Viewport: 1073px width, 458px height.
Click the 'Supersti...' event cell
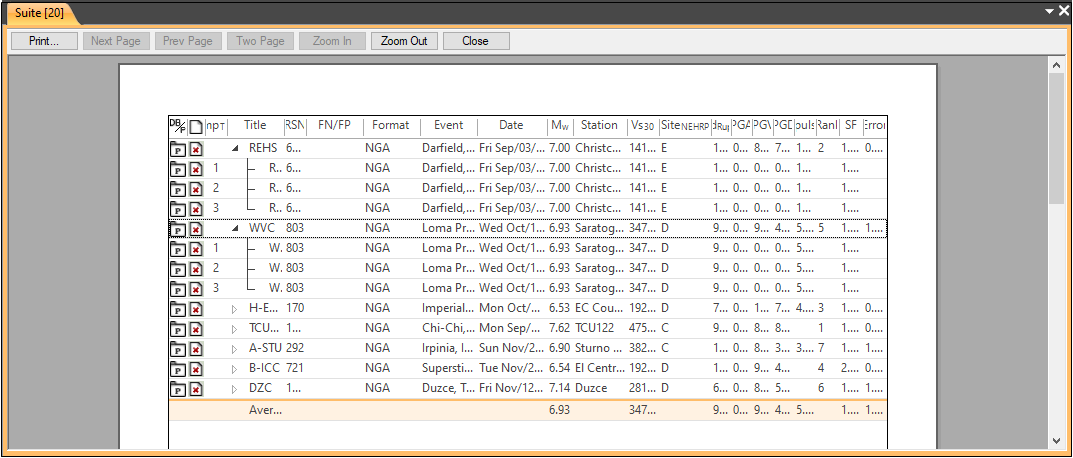coord(448,368)
